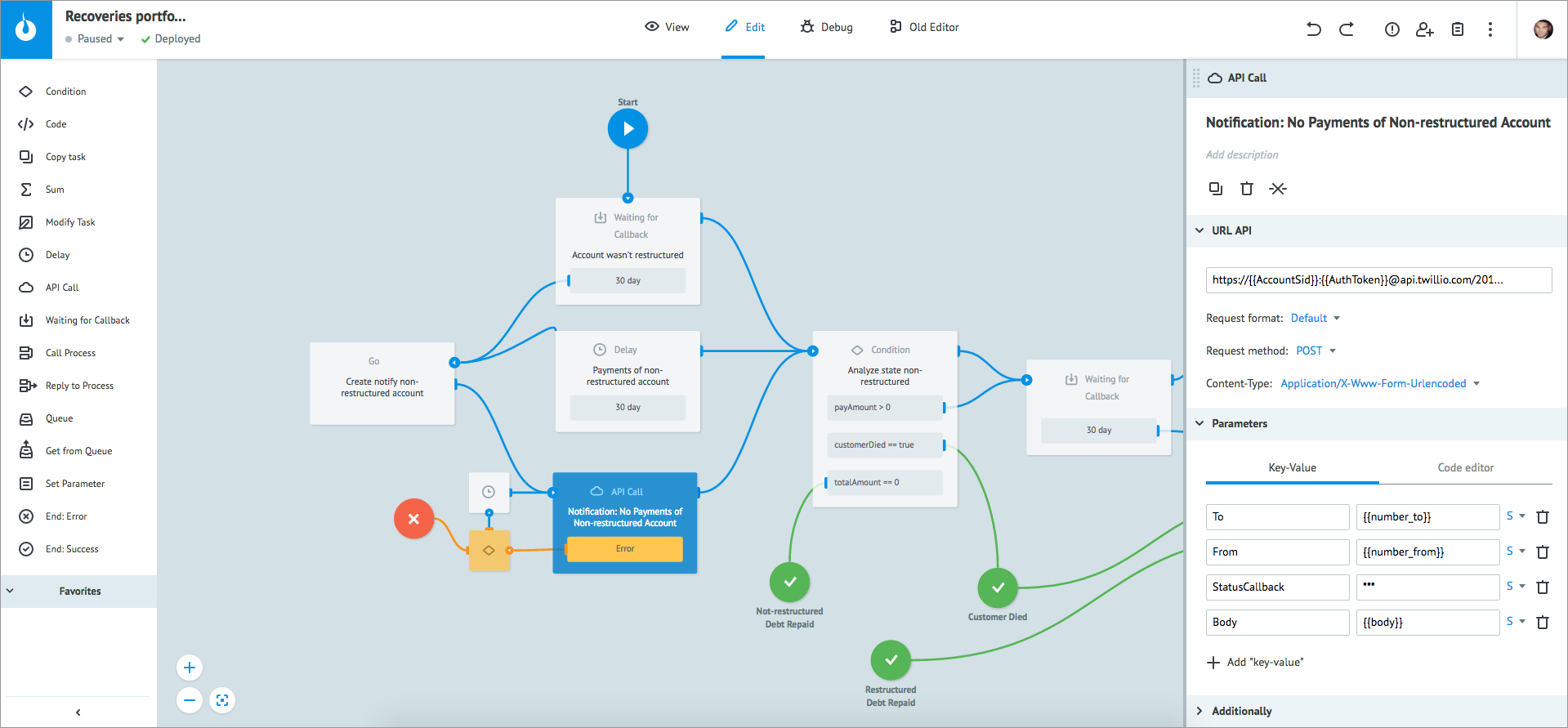Expand the Additionally section
This screenshot has height=728, width=1568.
click(x=1241, y=711)
